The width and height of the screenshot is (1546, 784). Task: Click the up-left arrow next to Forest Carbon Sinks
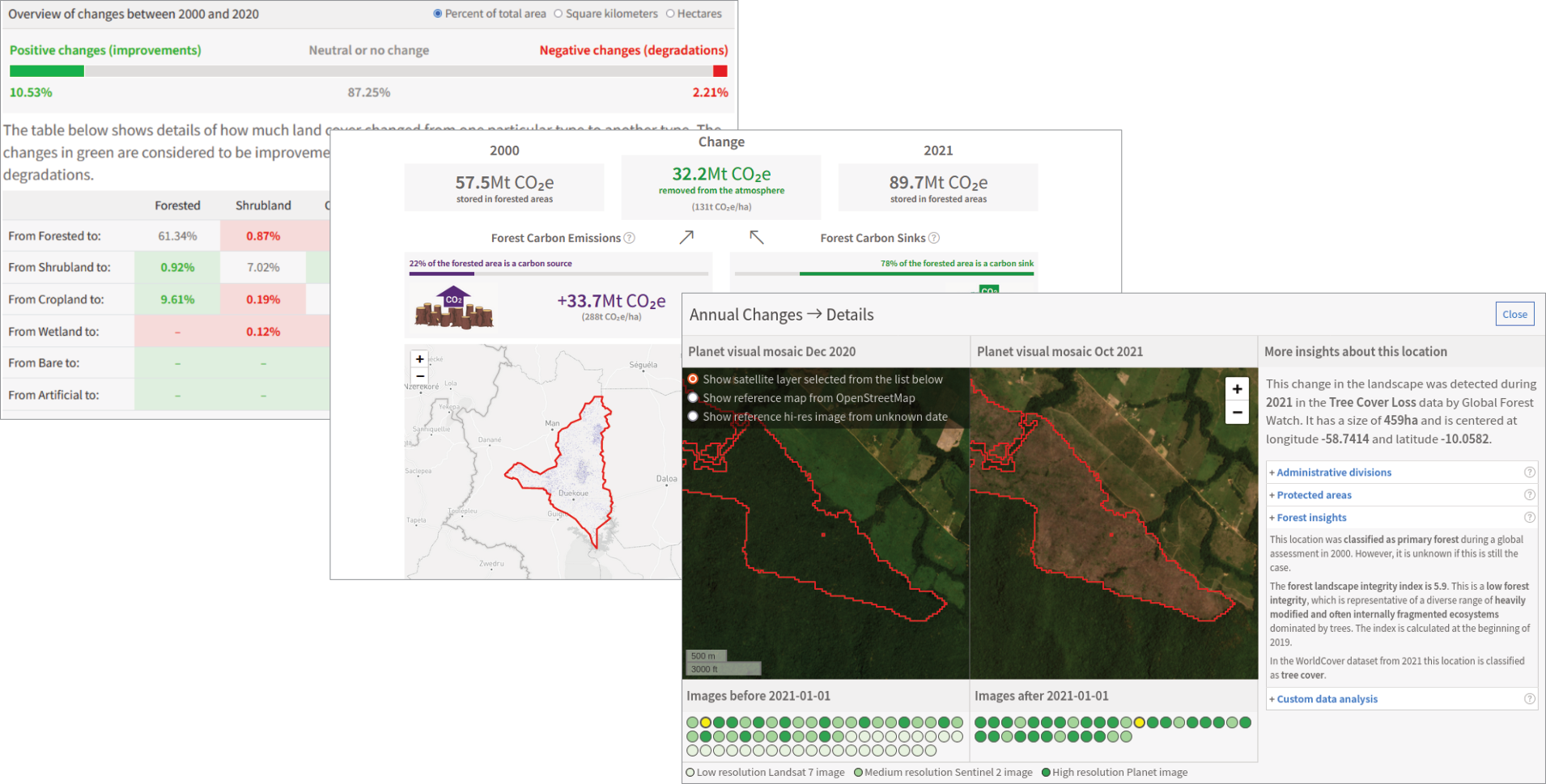click(756, 237)
